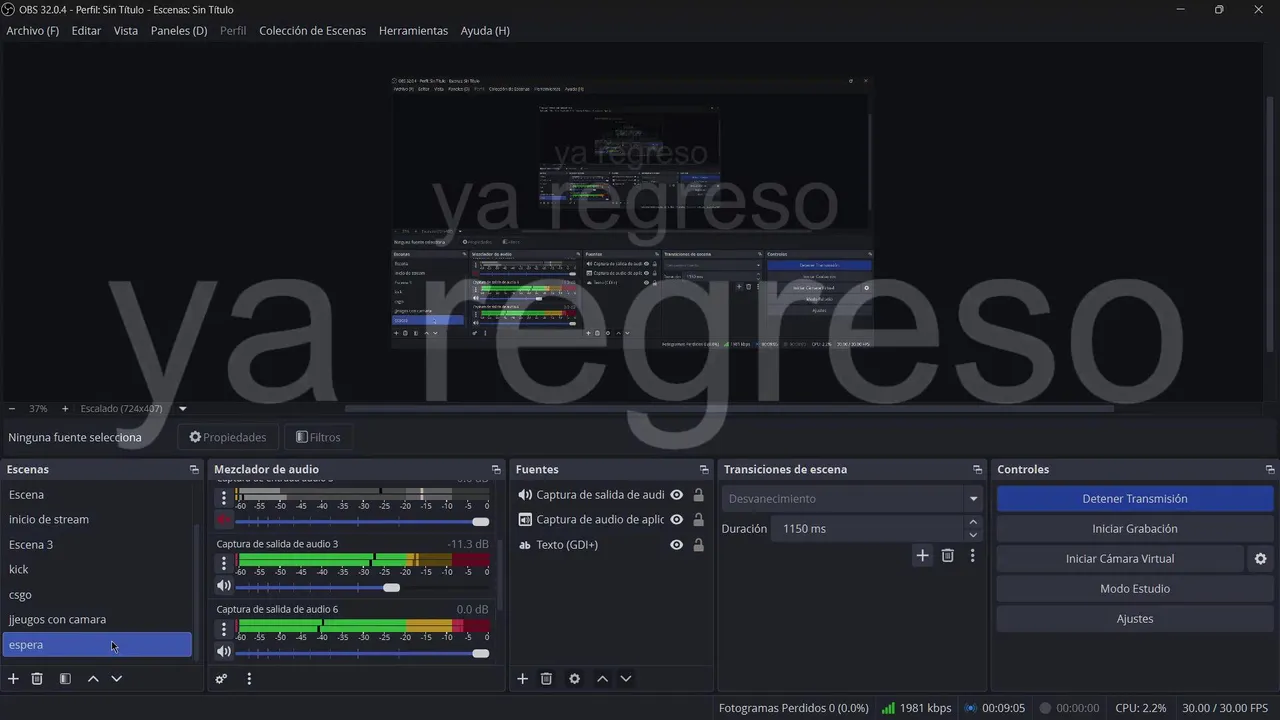
Task: Lock Captura de salida de audio source
Action: click(x=698, y=495)
